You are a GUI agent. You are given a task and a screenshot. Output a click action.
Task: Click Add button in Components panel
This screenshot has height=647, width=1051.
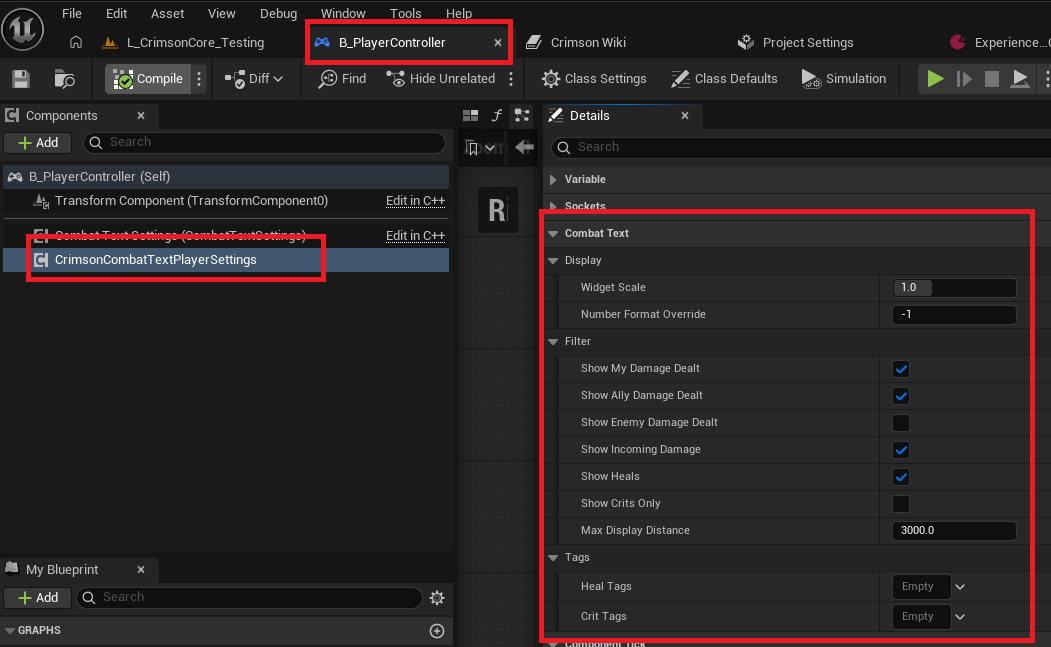(x=38, y=142)
